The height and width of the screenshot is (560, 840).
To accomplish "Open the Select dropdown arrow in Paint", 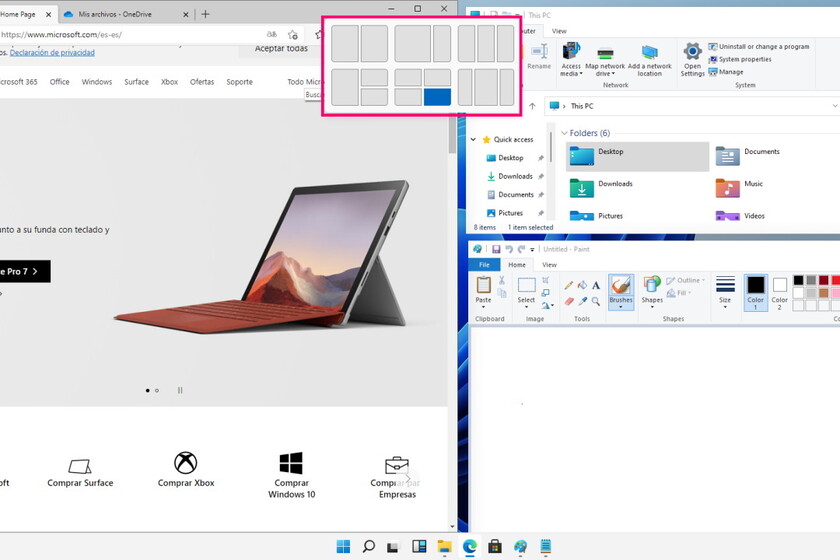I will 526,307.
